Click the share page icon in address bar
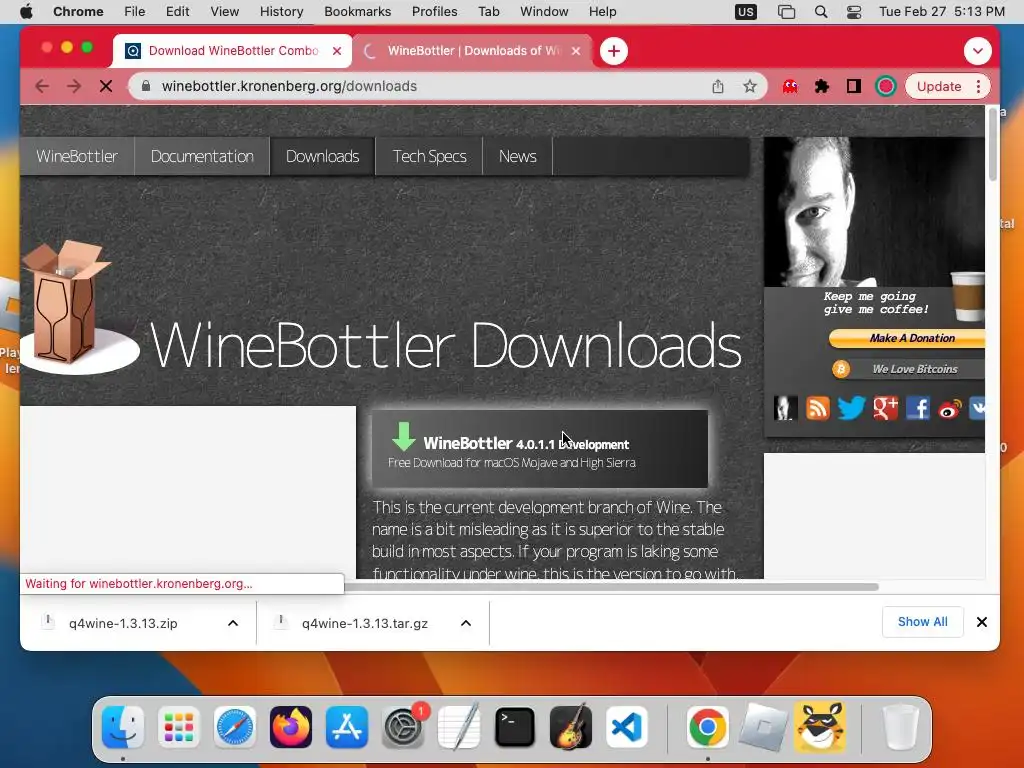Viewport: 1024px width, 768px height. pos(718,86)
